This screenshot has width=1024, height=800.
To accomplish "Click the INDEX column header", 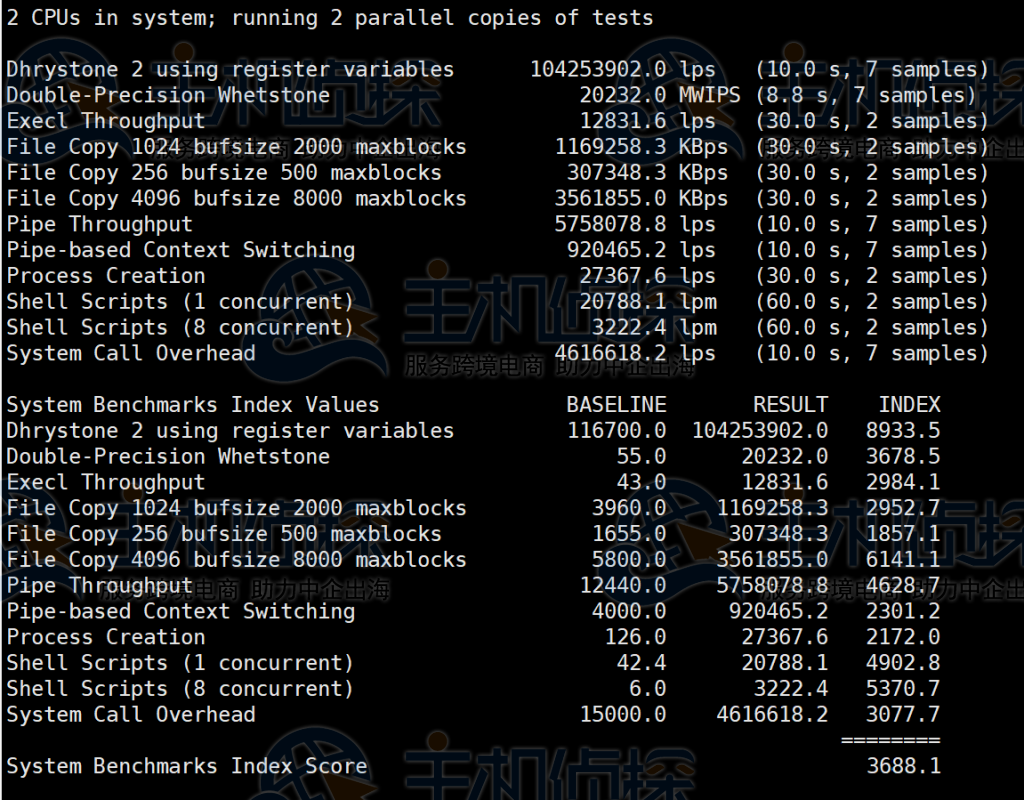I will click(909, 405).
